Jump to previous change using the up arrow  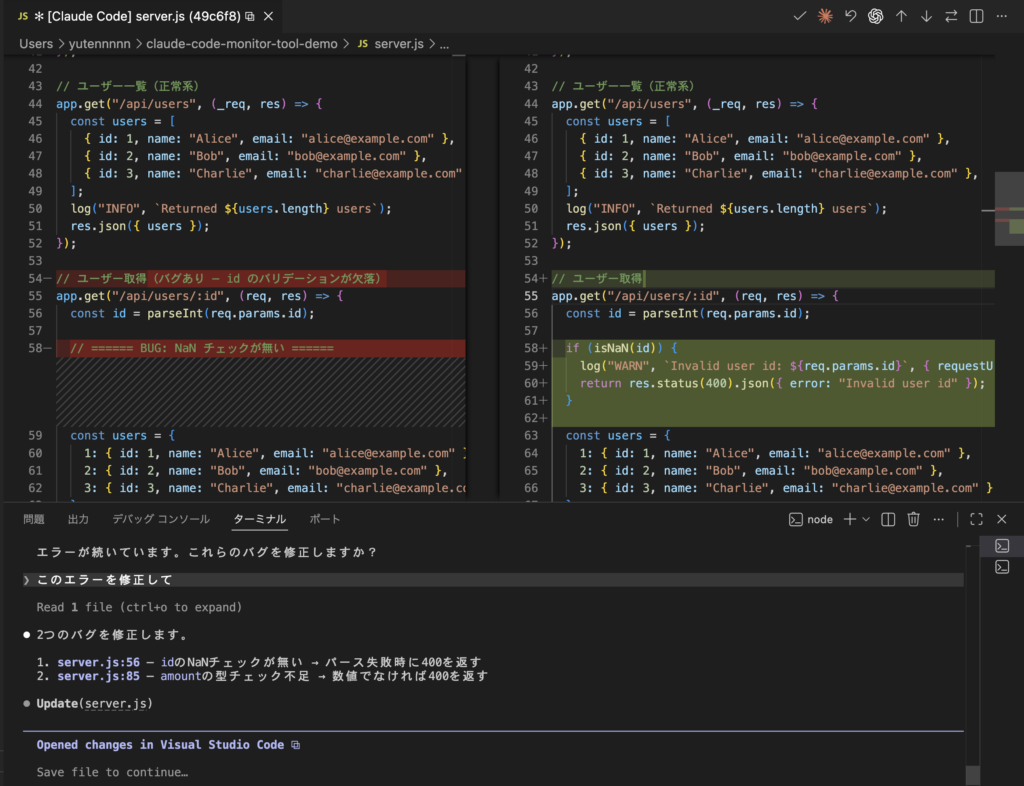(x=899, y=16)
